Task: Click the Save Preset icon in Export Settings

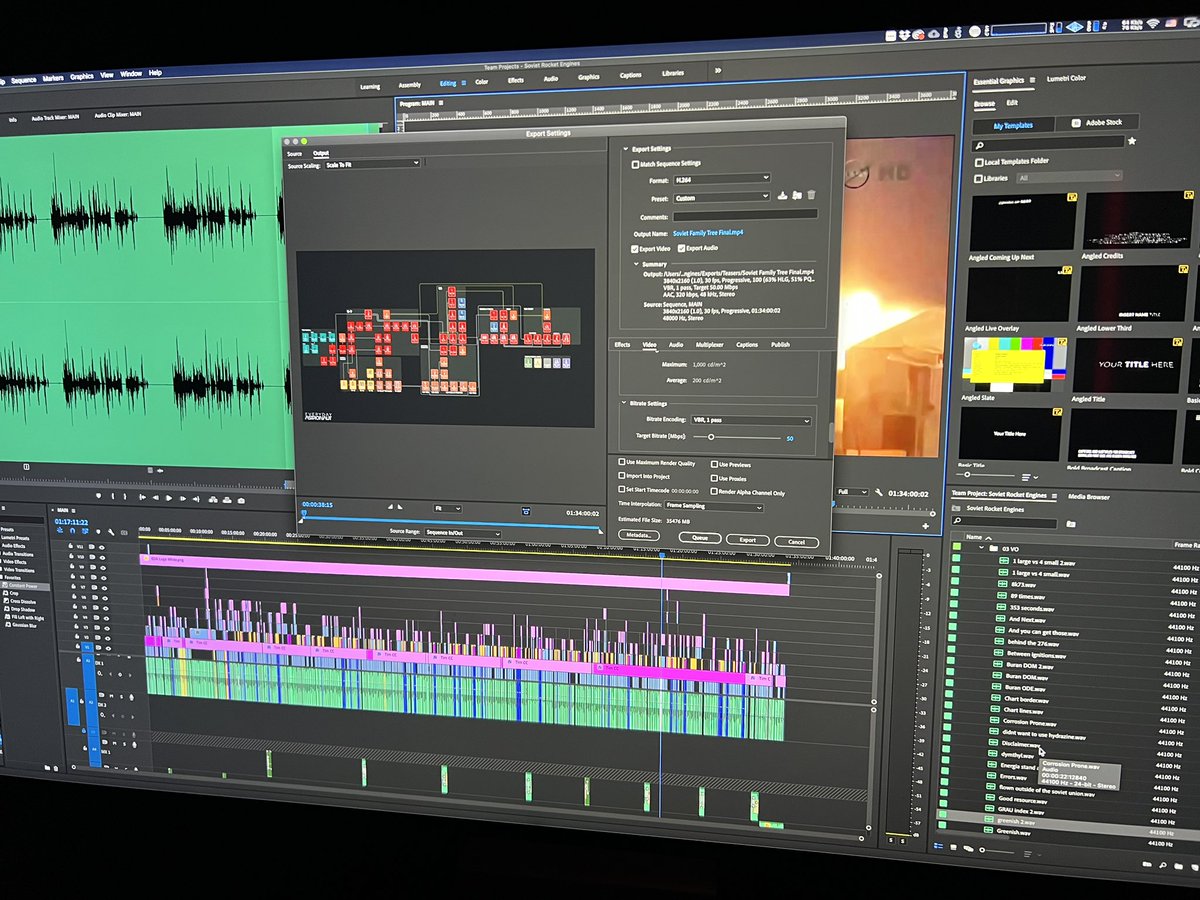Action: [x=780, y=196]
